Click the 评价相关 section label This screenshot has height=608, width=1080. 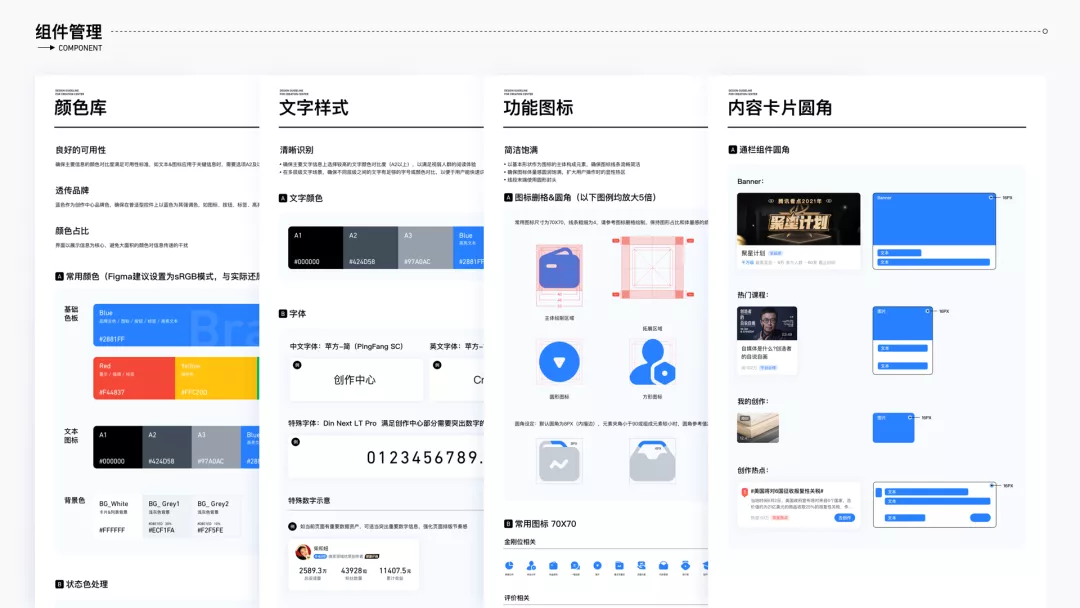pos(517,598)
